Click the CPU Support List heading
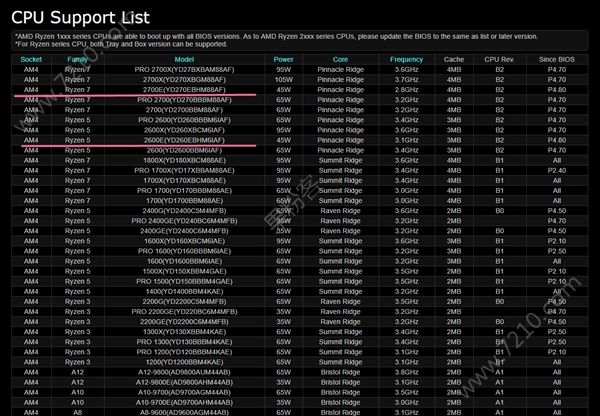Screen dimensions: 600x416 point(80,17)
